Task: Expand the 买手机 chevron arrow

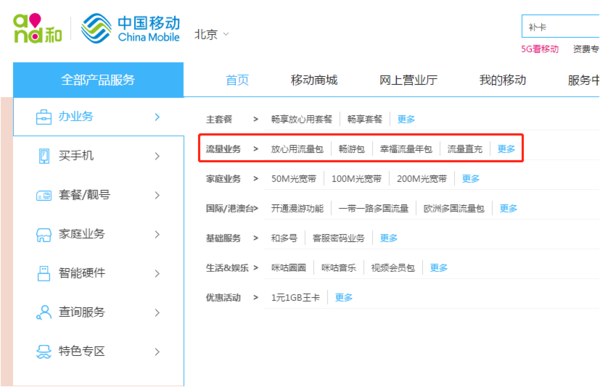Action: pos(157,156)
